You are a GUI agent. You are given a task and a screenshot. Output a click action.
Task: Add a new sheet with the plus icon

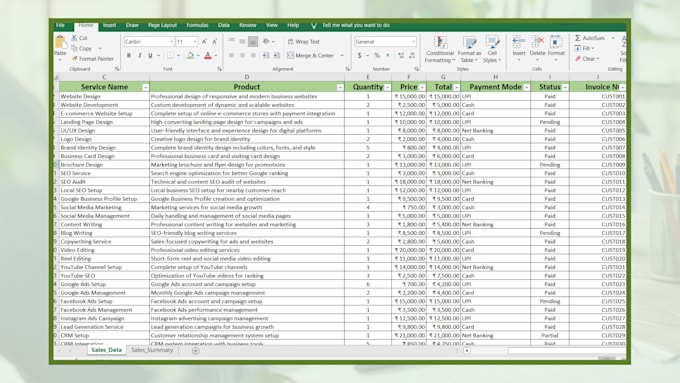[196, 350]
